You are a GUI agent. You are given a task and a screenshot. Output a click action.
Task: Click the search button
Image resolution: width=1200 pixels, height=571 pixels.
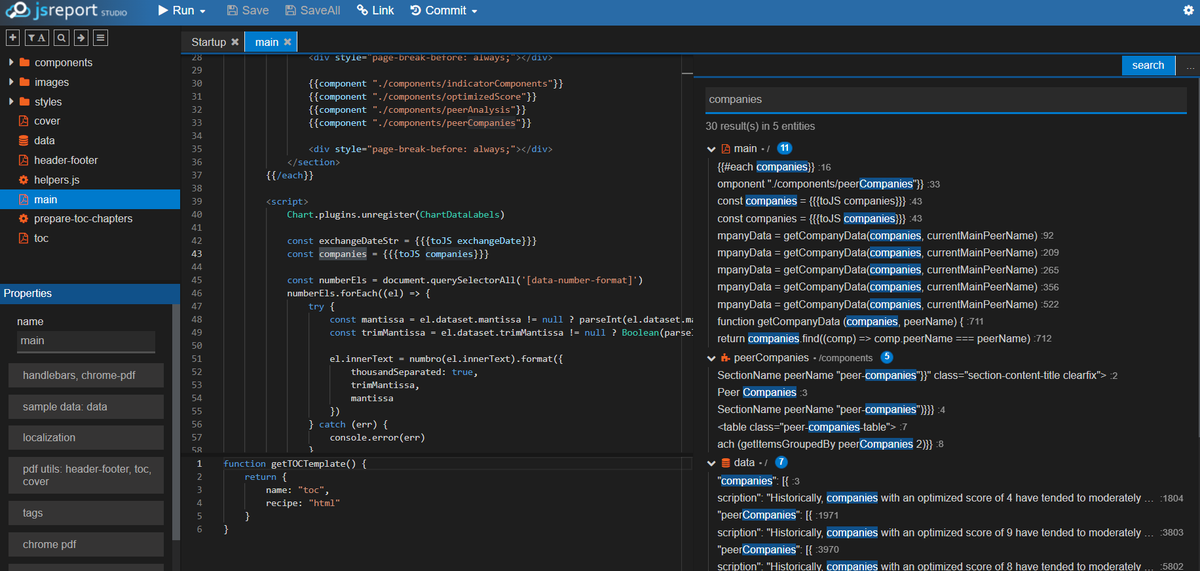click(x=1148, y=65)
